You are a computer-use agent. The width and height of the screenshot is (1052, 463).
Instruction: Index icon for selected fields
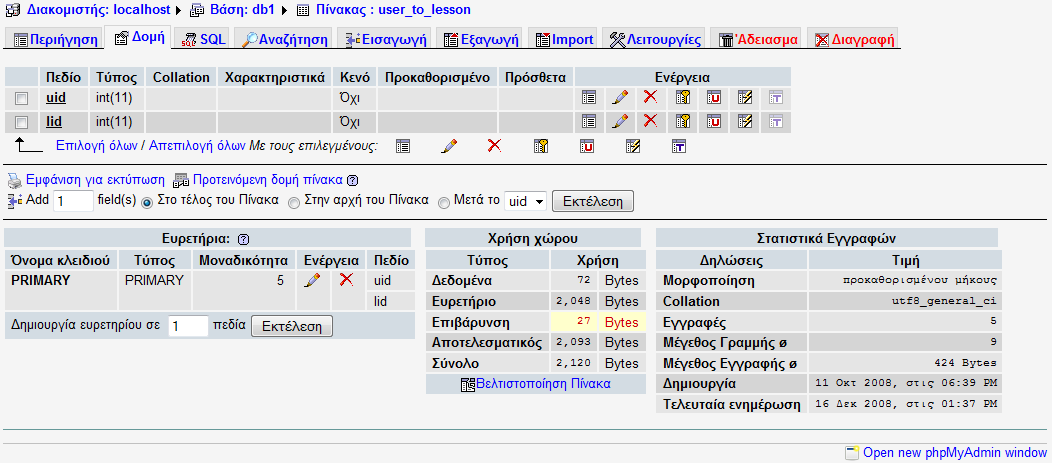click(633, 146)
